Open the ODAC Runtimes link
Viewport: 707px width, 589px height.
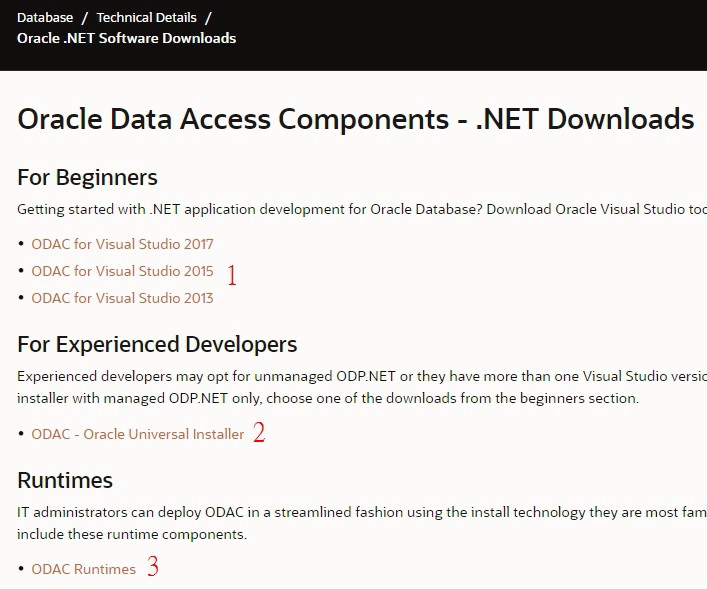[x=83, y=569]
